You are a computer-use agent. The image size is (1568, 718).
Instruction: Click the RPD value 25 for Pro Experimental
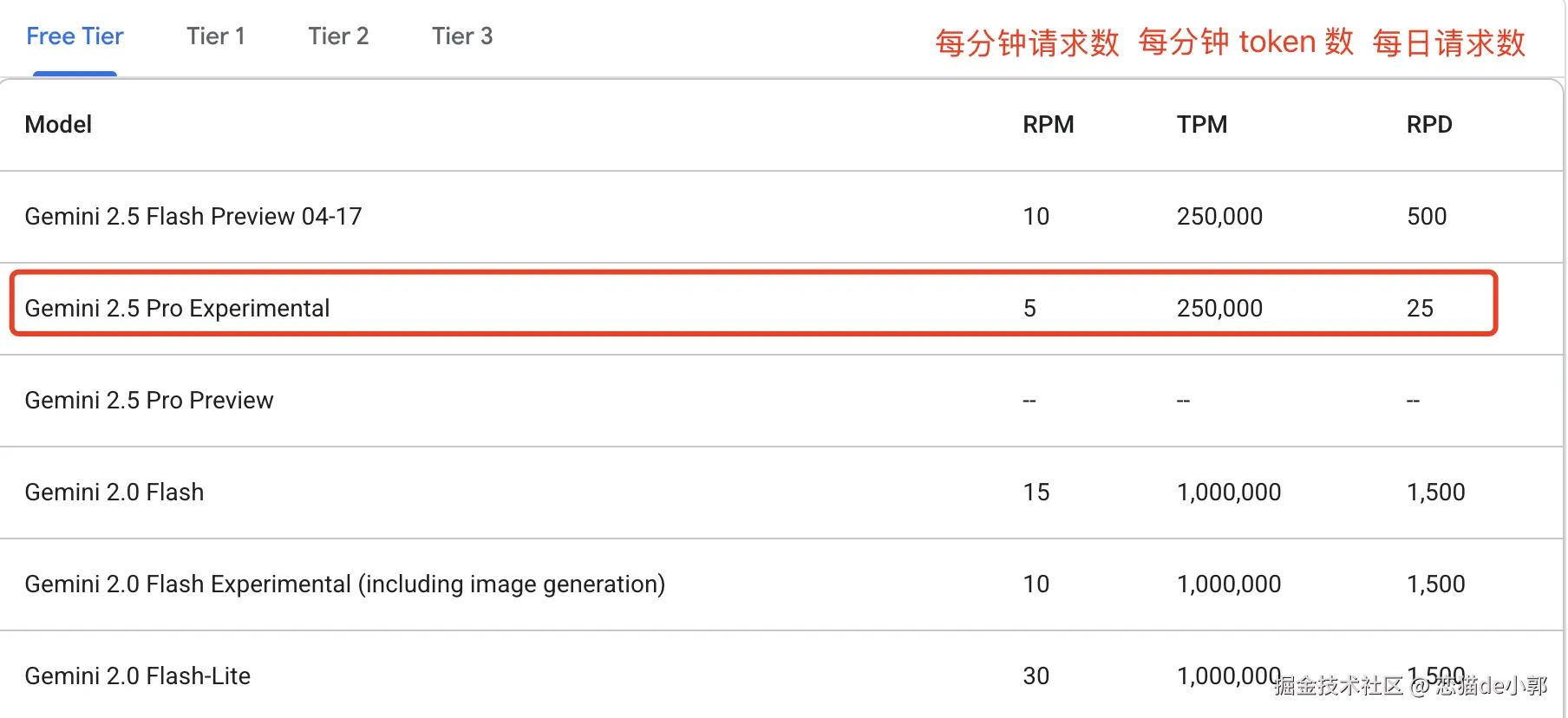click(1420, 309)
